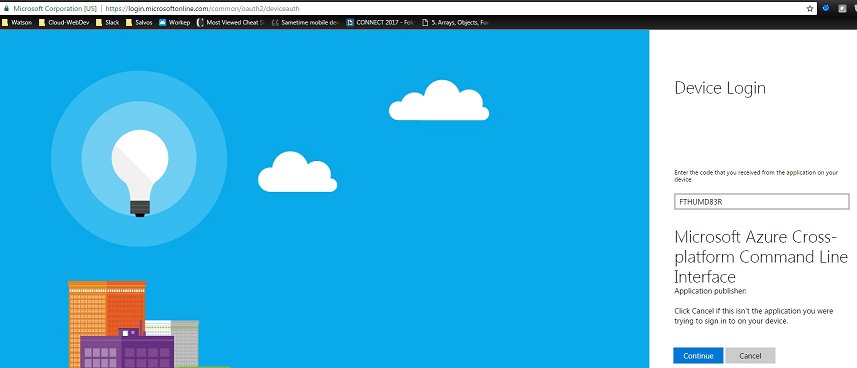Open the 5. Arrays, Objects bookmark
Screen dimensions: 857x368
pyautogui.click(x=456, y=23)
